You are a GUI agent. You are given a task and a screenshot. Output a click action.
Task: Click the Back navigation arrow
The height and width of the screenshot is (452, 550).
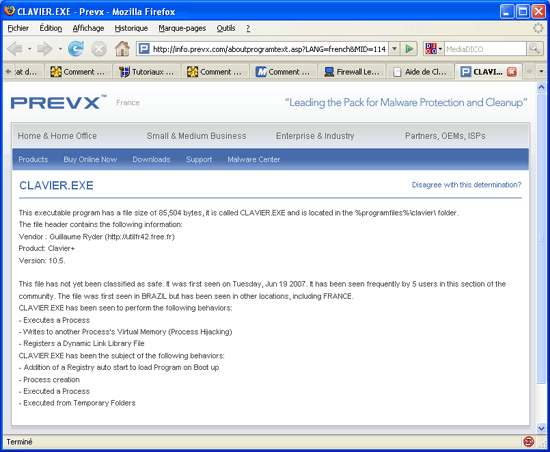pyautogui.click(x=15, y=49)
